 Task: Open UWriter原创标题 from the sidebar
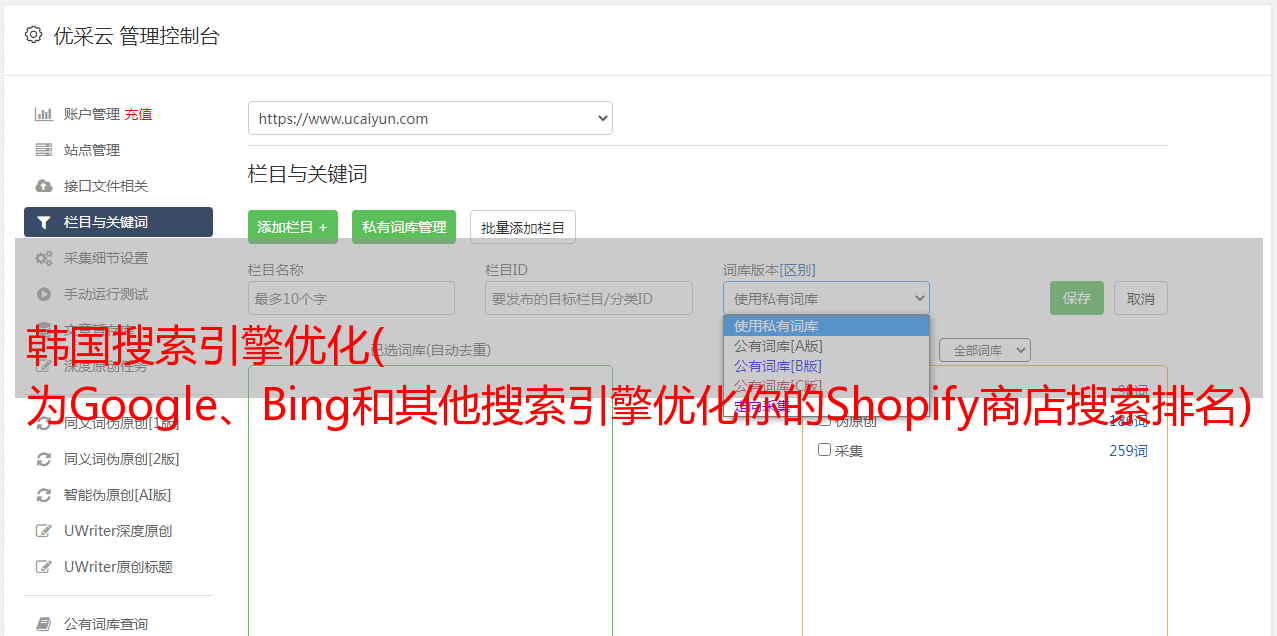[118, 567]
